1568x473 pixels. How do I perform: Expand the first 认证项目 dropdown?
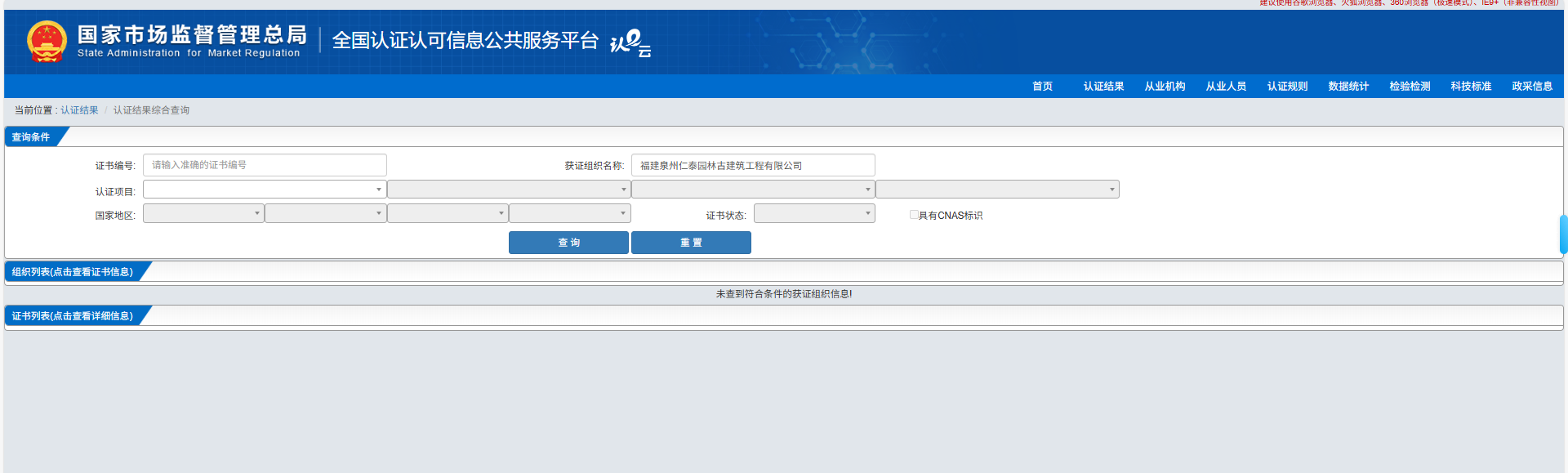pos(265,190)
